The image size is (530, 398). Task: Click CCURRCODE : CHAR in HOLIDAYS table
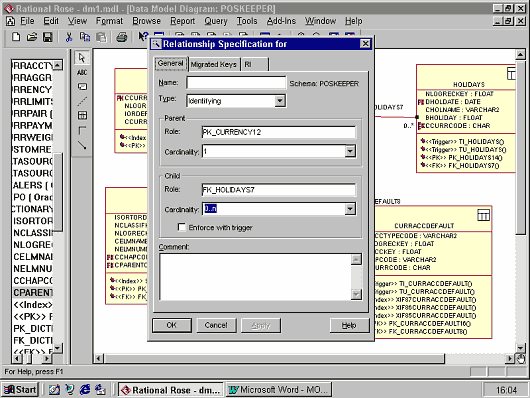click(x=458, y=126)
